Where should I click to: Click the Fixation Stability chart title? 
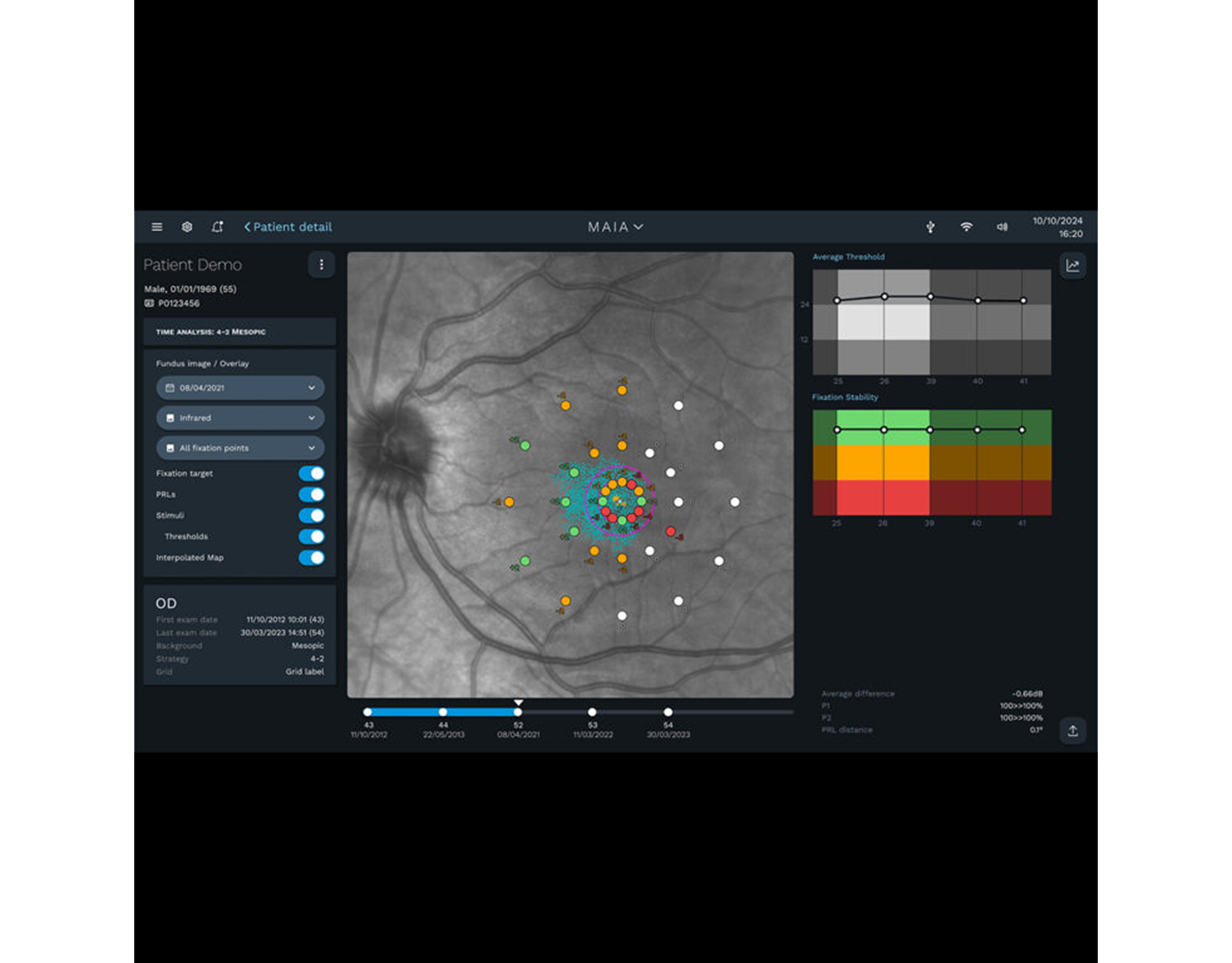pyautogui.click(x=845, y=397)
